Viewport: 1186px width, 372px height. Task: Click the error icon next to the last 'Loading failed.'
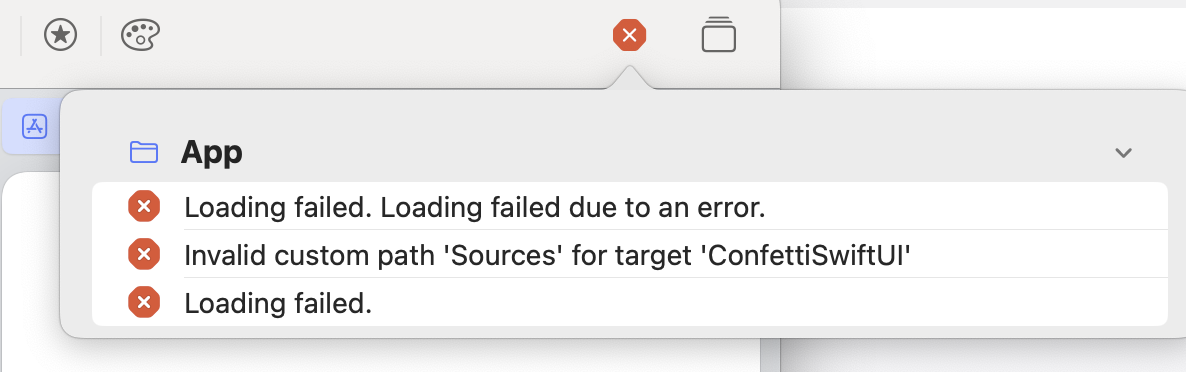point(144,302)
